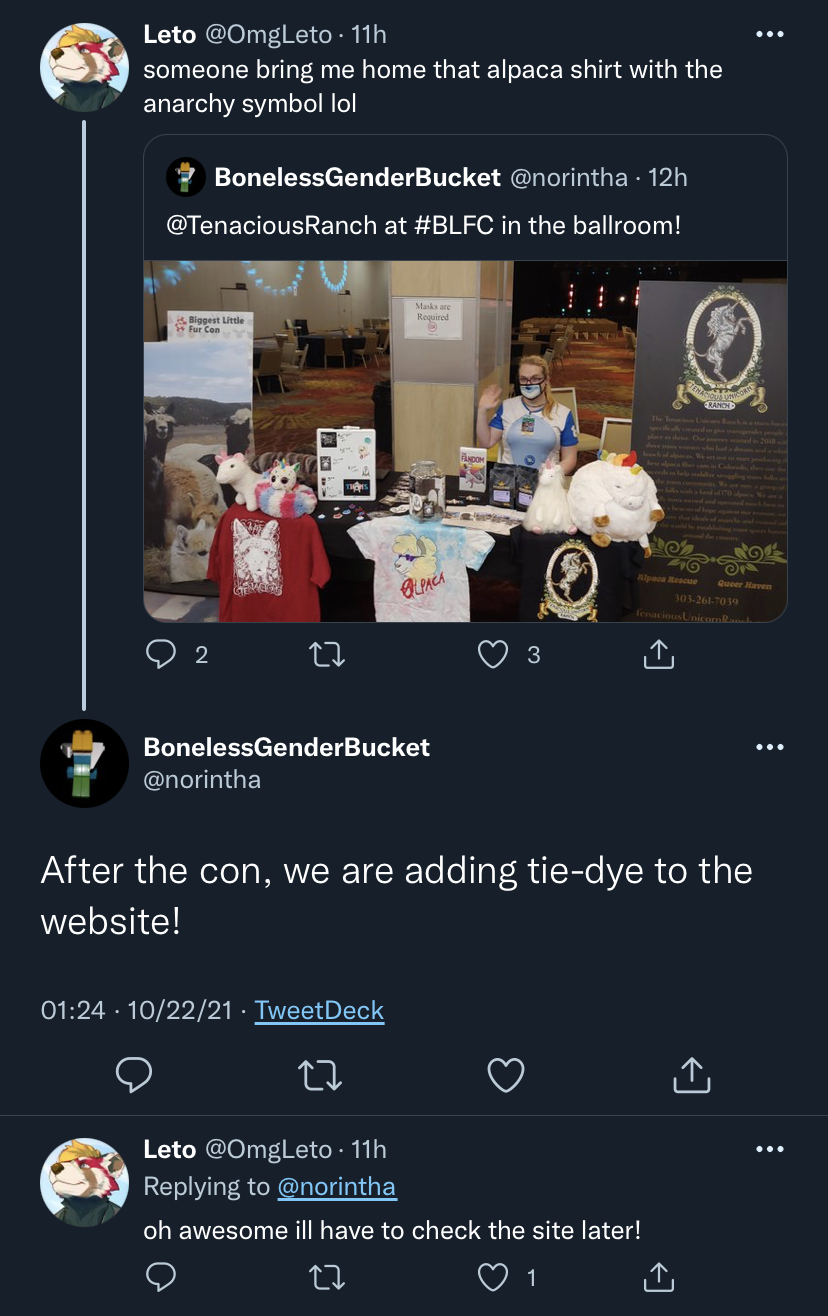Viewport: 828px width, 1316px height.
Task: View the convention booth photo
Action: [465, 441]
